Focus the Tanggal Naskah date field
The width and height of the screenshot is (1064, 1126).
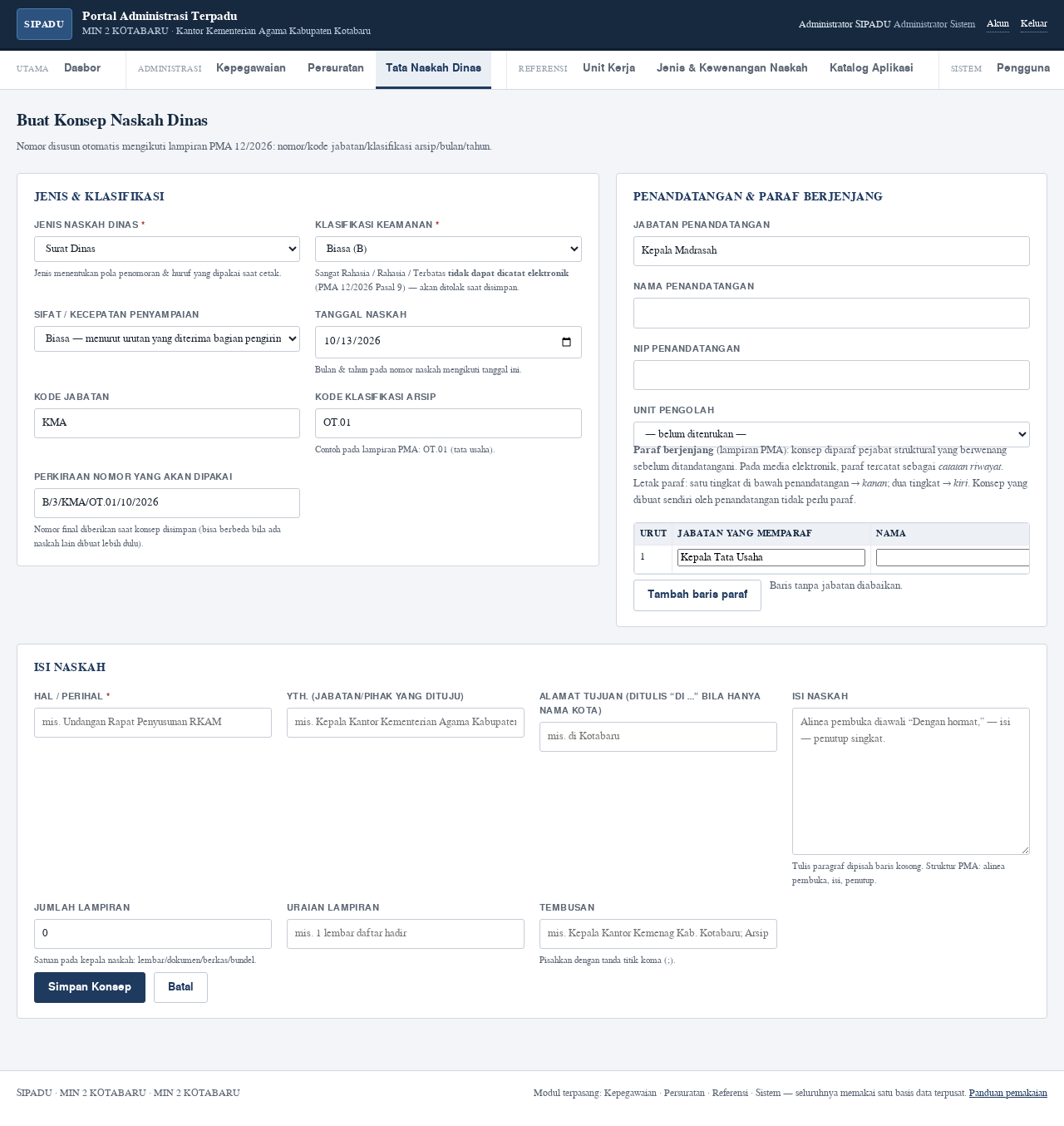click(448, 342)
